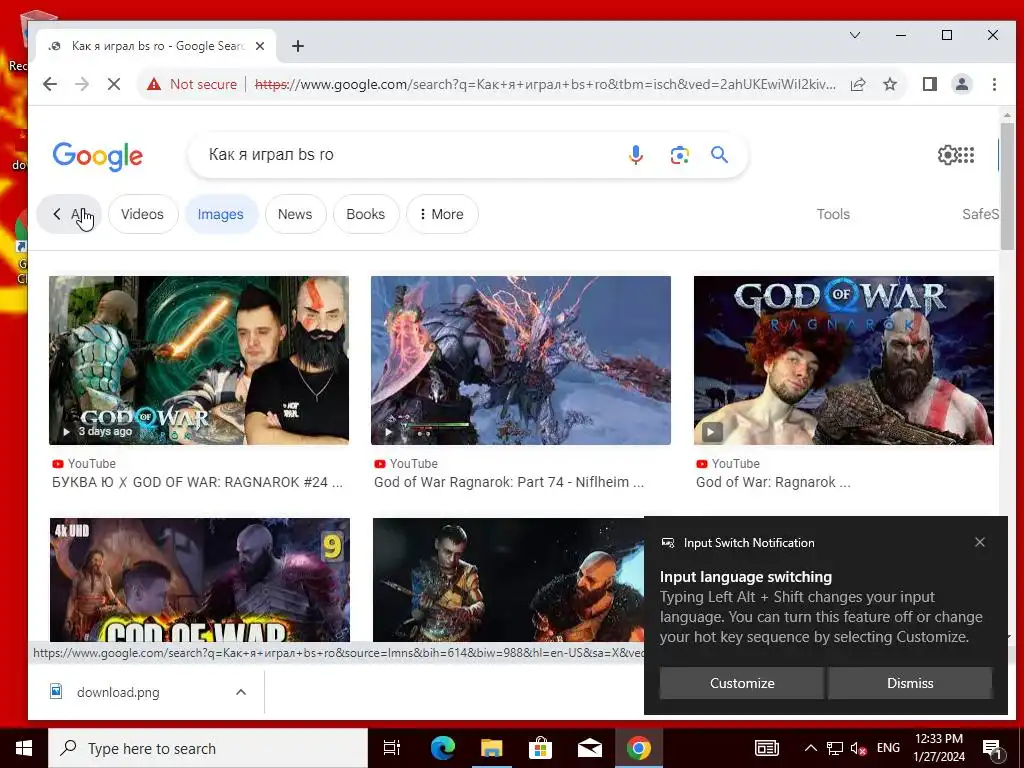Open Google quick settings gear

click(946, 155)
